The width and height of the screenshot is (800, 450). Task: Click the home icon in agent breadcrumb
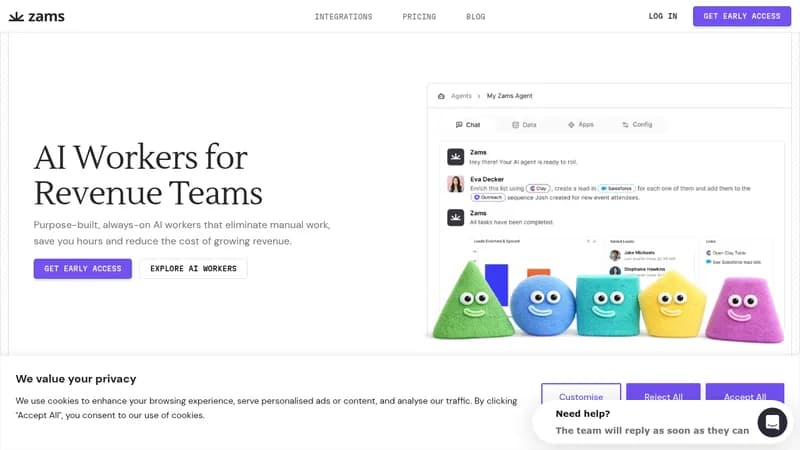click(x=441, y=96)
